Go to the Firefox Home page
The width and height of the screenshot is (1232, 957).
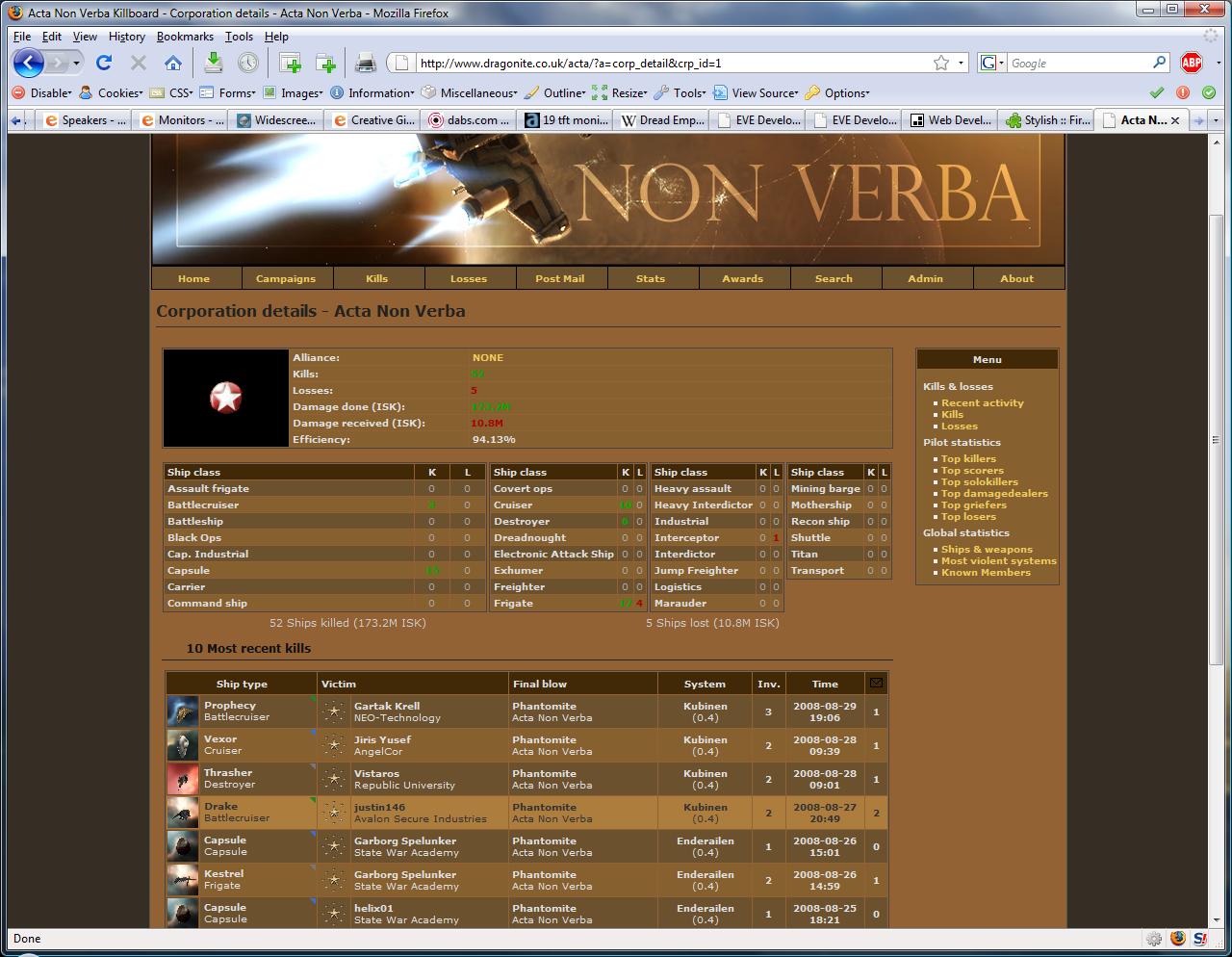click(173, 64)
